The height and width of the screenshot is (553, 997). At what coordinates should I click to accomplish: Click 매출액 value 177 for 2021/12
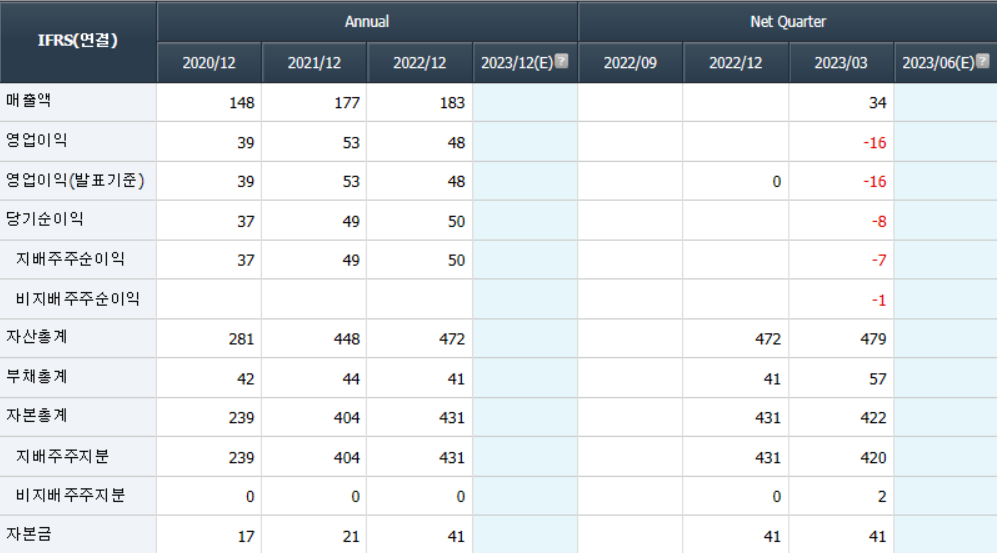click(347, 103)
